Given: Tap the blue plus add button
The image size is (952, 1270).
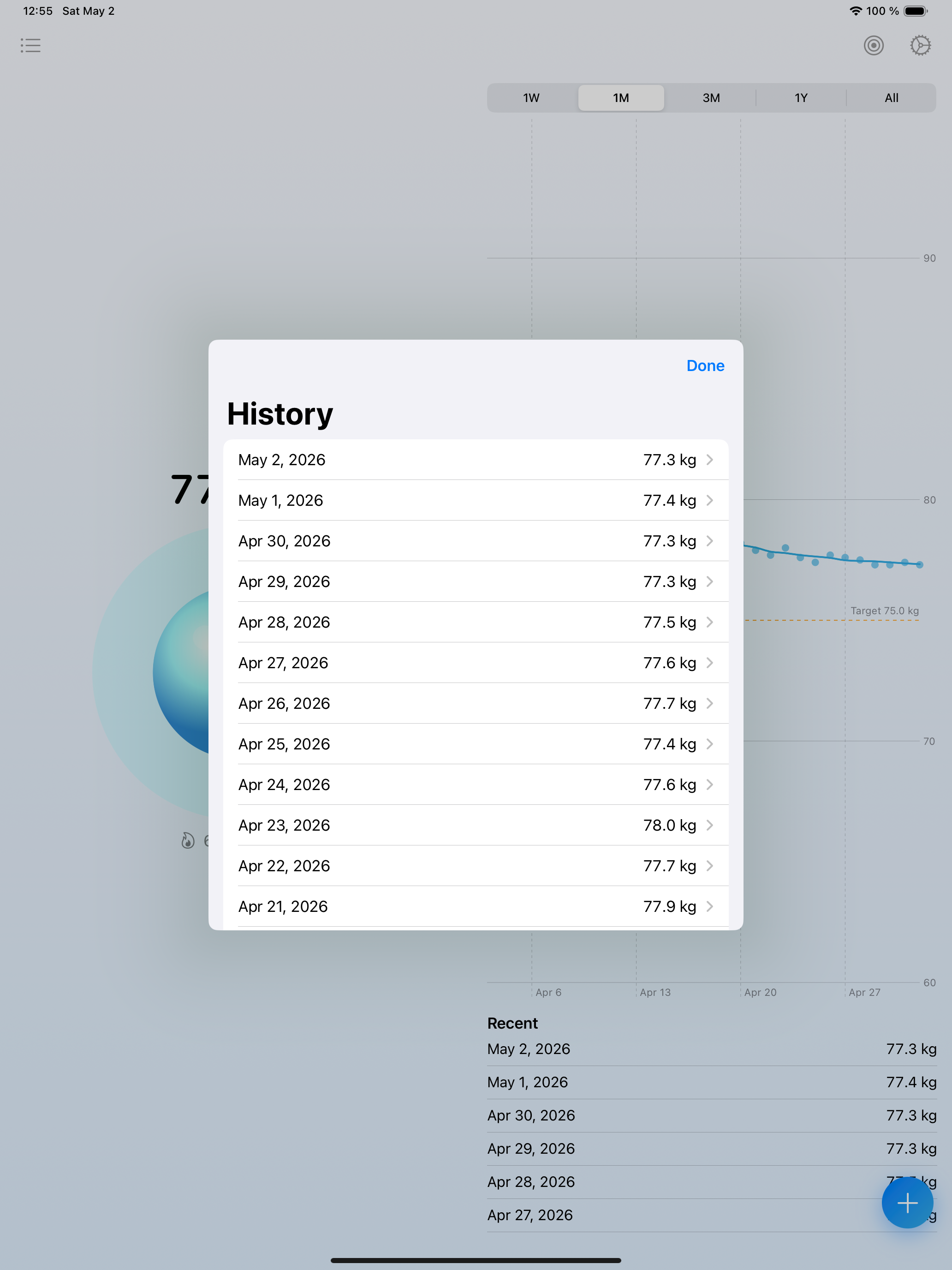Looking at the screenshot, I should coord(907,1202).
